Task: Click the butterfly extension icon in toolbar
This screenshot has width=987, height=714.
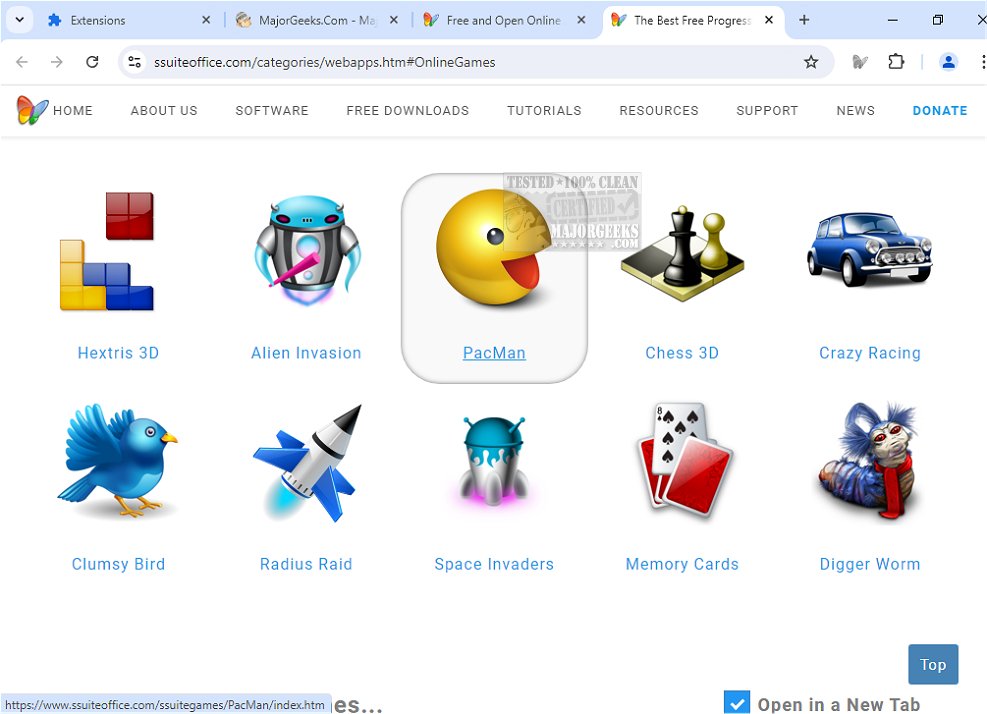Action: tap(860, 62)
